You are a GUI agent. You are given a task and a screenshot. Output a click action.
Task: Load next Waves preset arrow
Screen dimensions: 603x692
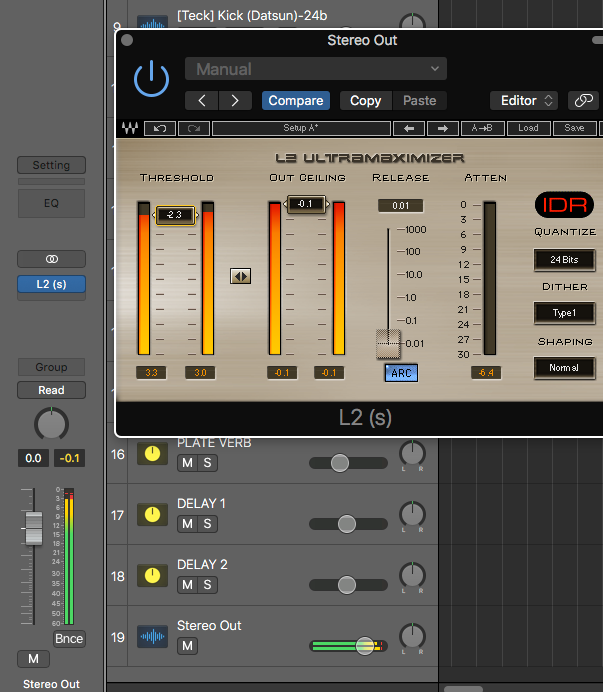tap(443, 128)
